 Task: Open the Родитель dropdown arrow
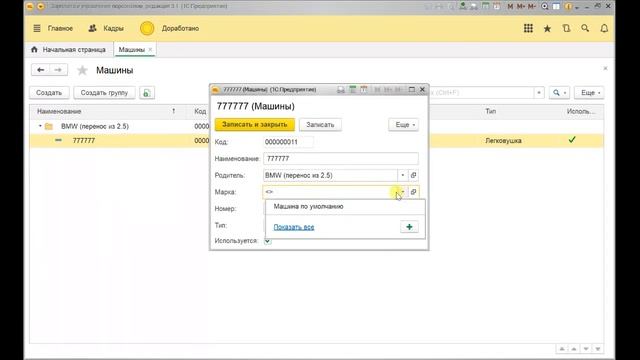pos(402,175)
